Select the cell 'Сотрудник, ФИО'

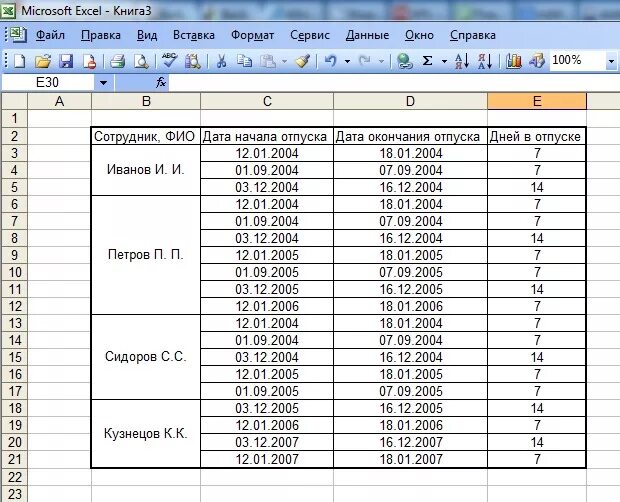click(146, 136)
